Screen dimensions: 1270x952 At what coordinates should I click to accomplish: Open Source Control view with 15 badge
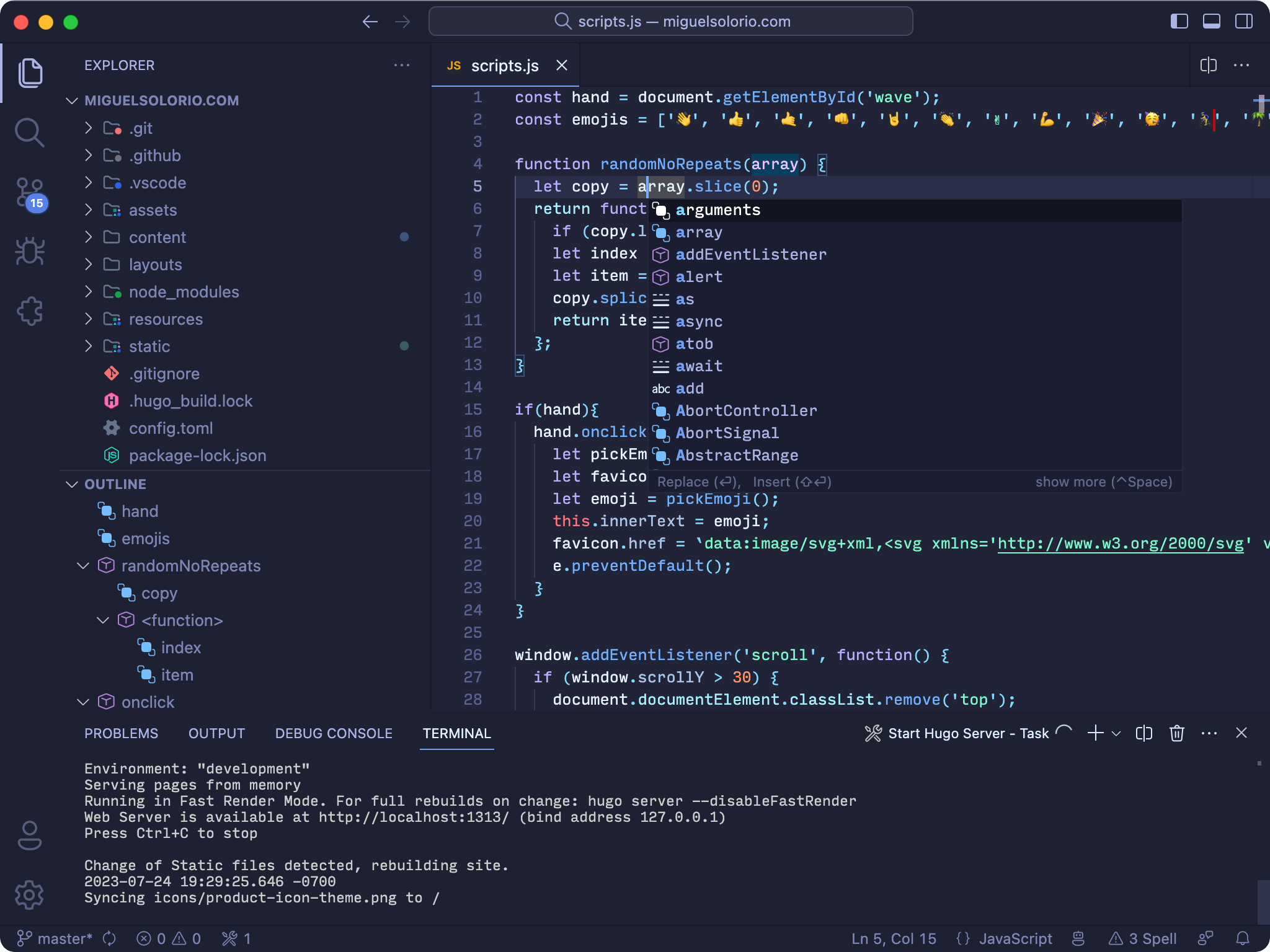pos(30,193)
